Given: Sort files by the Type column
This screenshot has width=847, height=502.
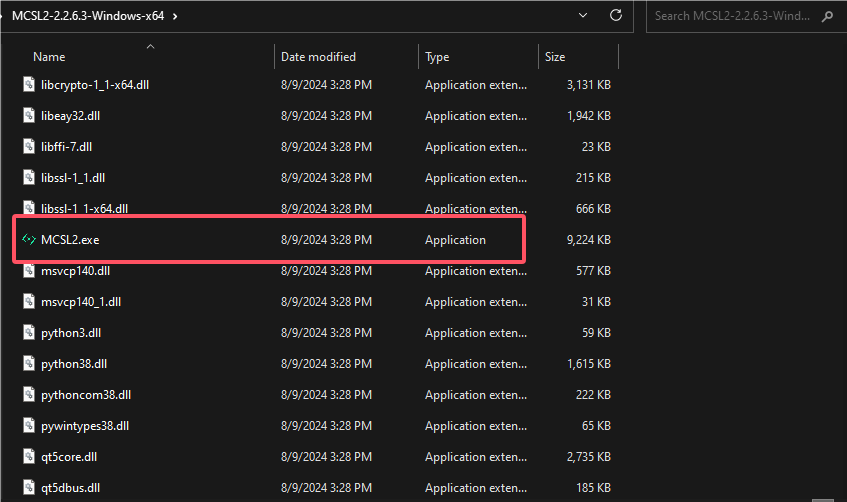Looking at the screenshot, I should click(x=437, y=57).
